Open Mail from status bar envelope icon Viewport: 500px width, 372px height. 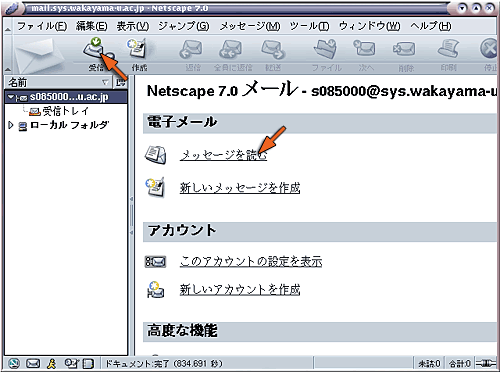pos(33,363)
